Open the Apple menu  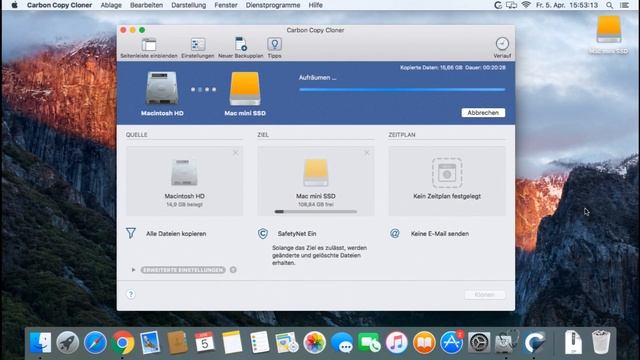coord(14,5)
